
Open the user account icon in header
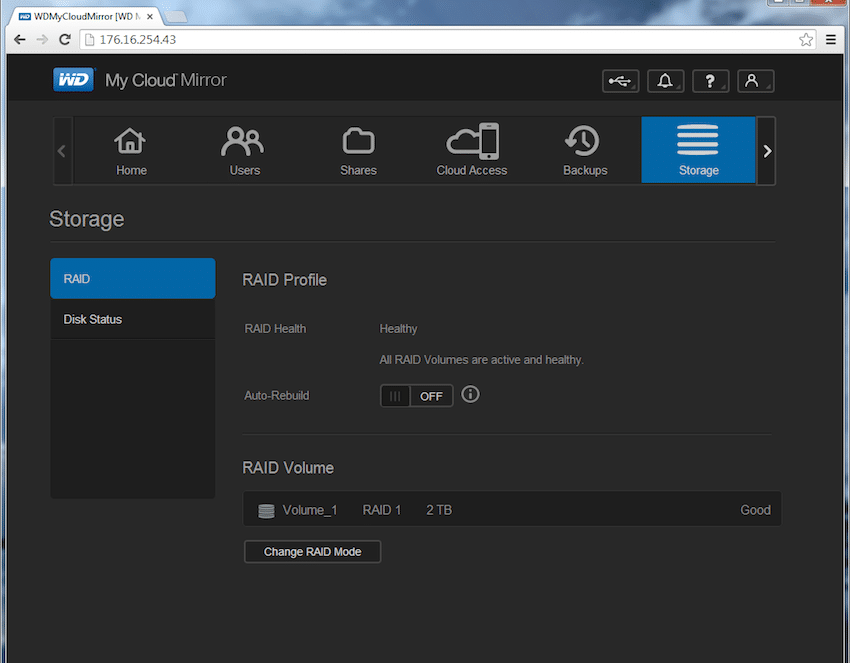point(756,81)
